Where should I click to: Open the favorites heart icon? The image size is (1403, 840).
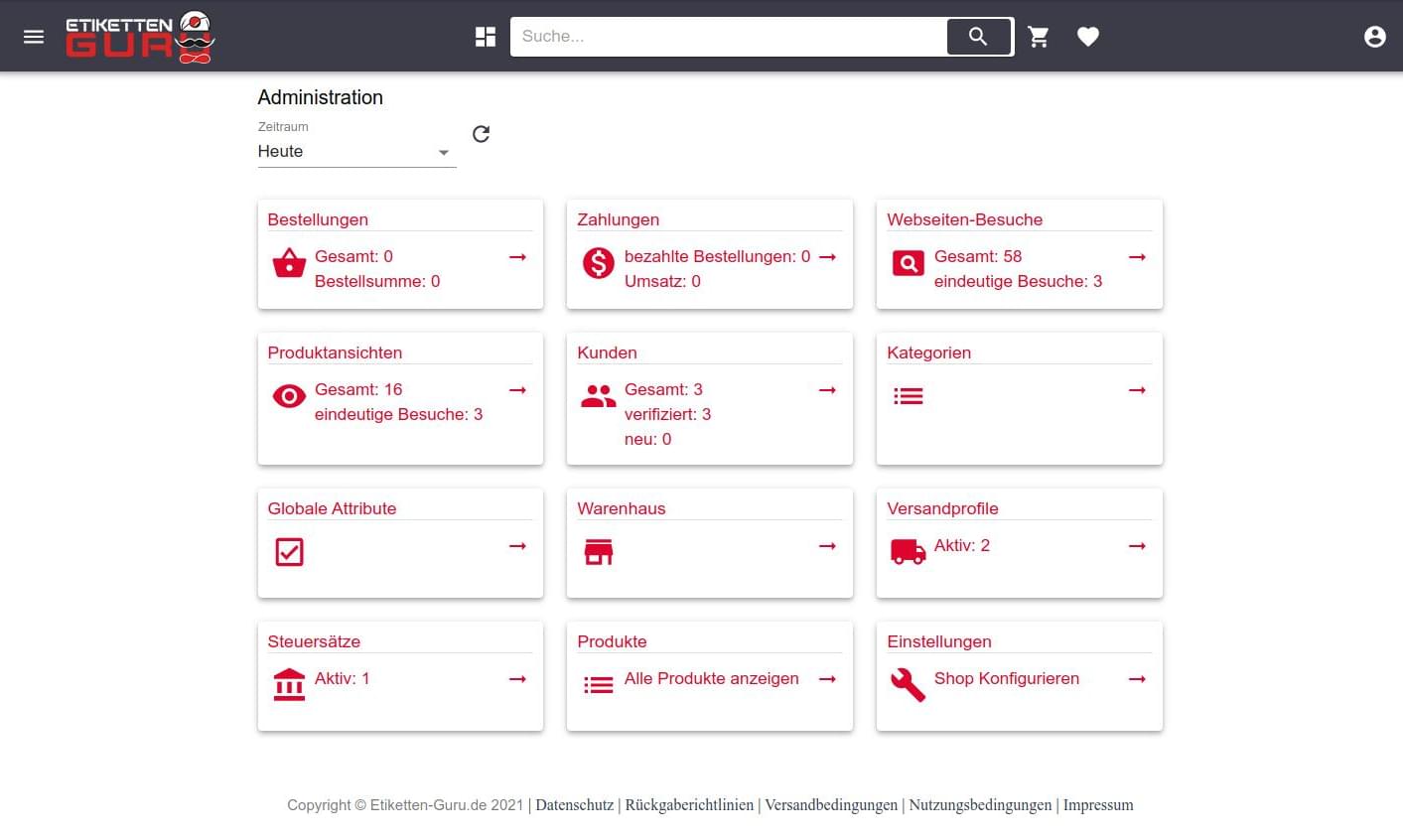point(1088,36)
